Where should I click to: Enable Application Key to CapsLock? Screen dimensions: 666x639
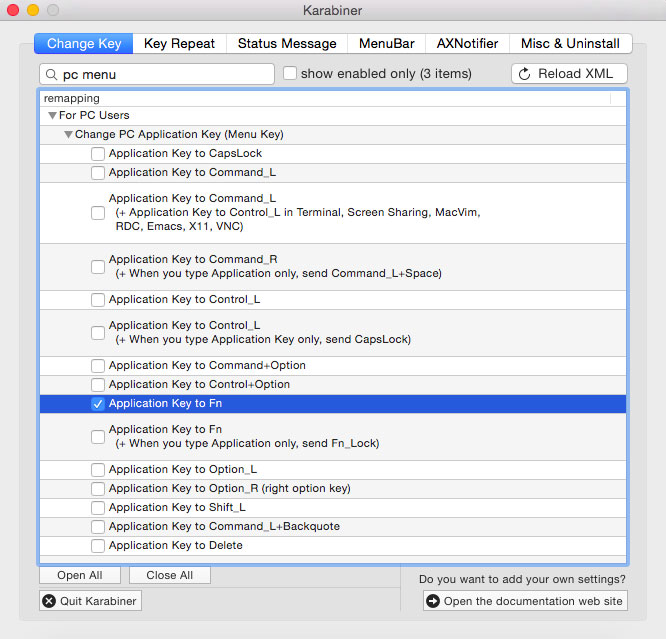(x=98, y=153)
